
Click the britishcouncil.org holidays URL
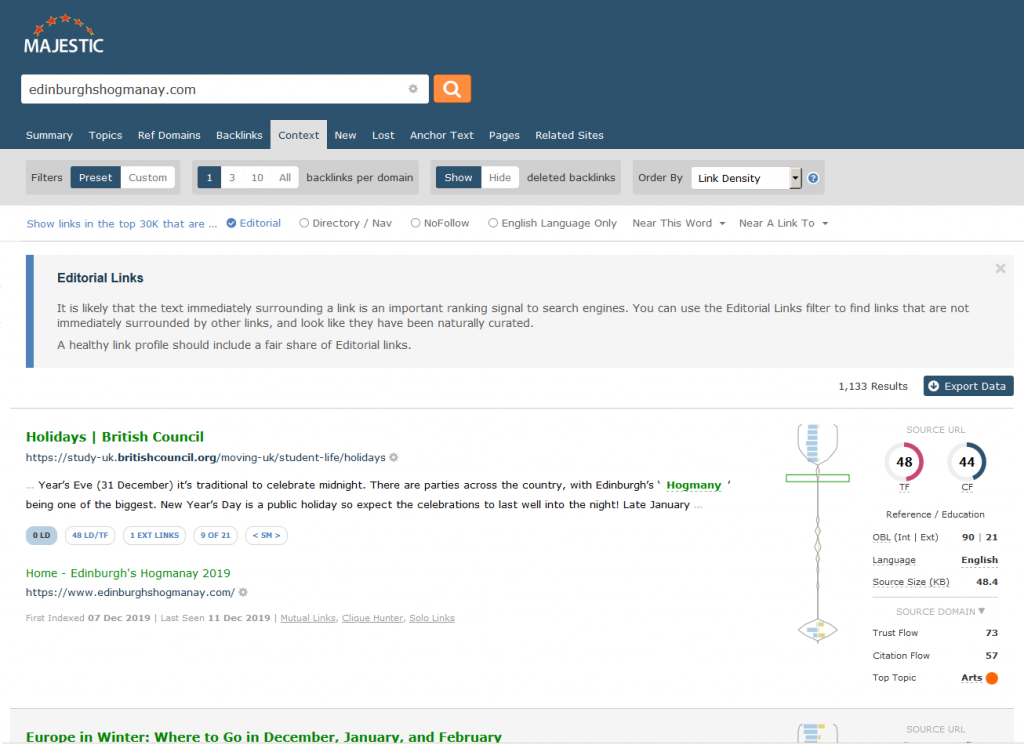(206, 458)
